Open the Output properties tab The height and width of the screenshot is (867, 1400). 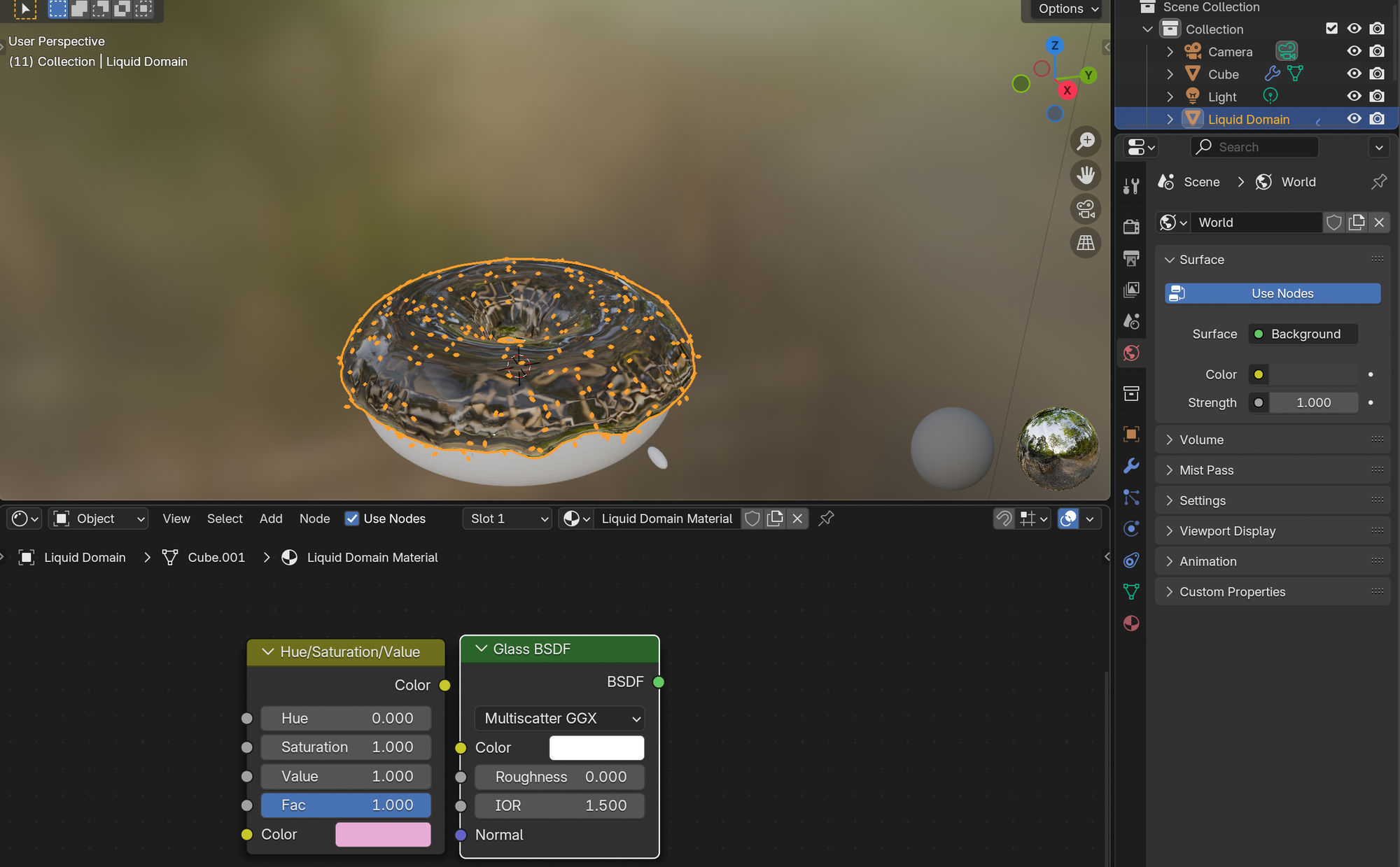(x=1131, y=258)
